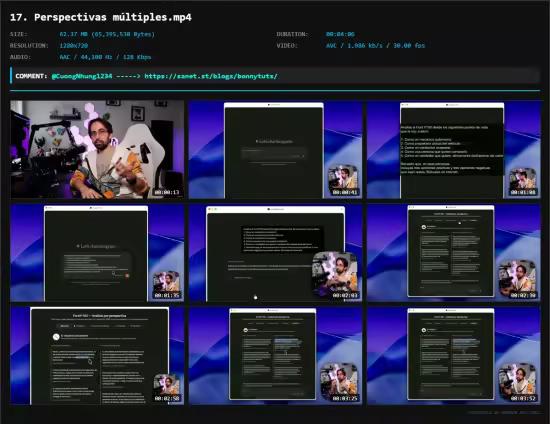Open the thumbnail at timestamp 00:00:13

click(x=97, y=150)
